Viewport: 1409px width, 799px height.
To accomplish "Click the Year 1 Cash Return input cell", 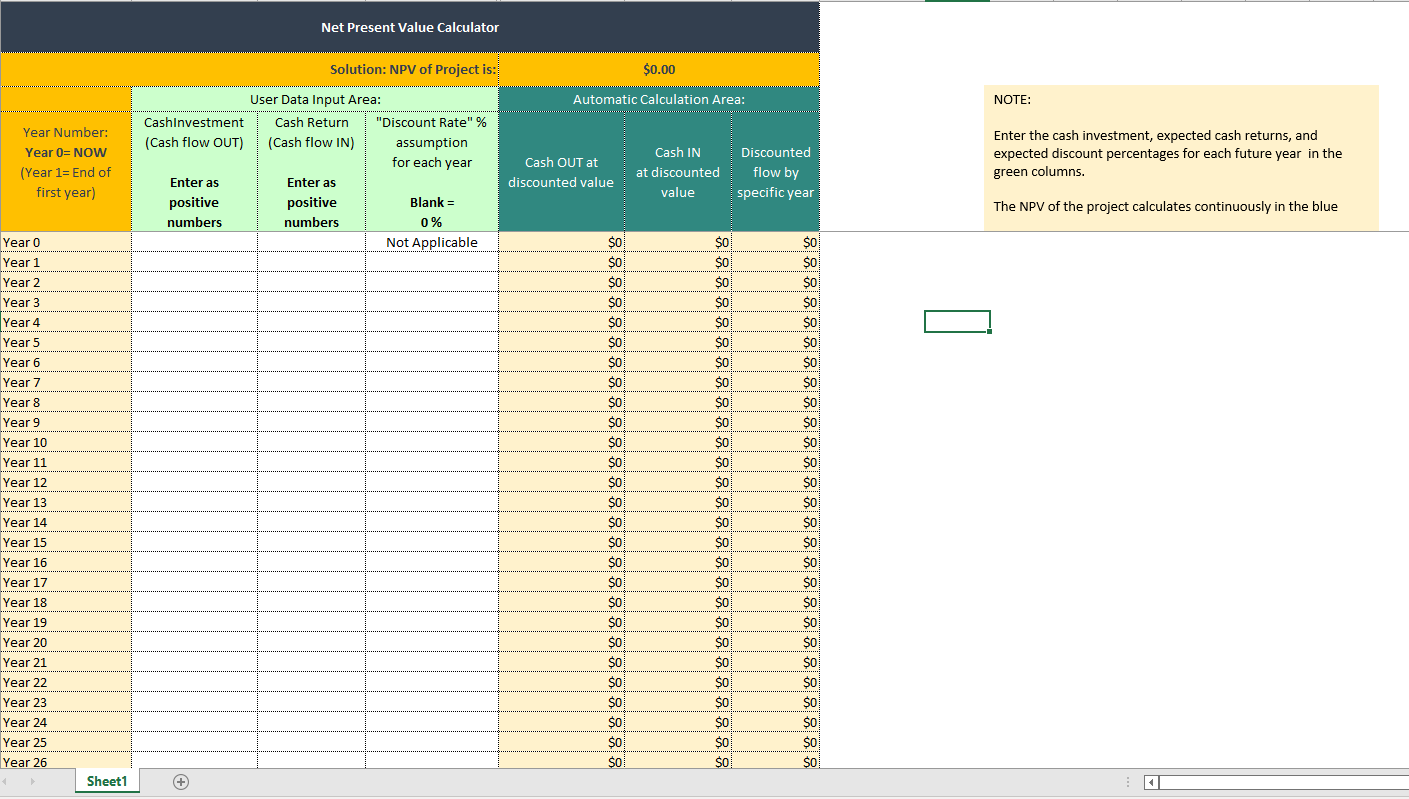I will [311, 262].
